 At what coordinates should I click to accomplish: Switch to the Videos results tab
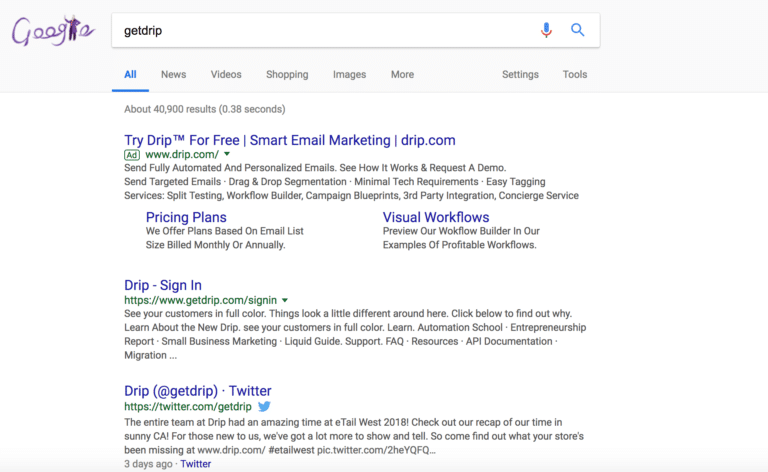226,74
